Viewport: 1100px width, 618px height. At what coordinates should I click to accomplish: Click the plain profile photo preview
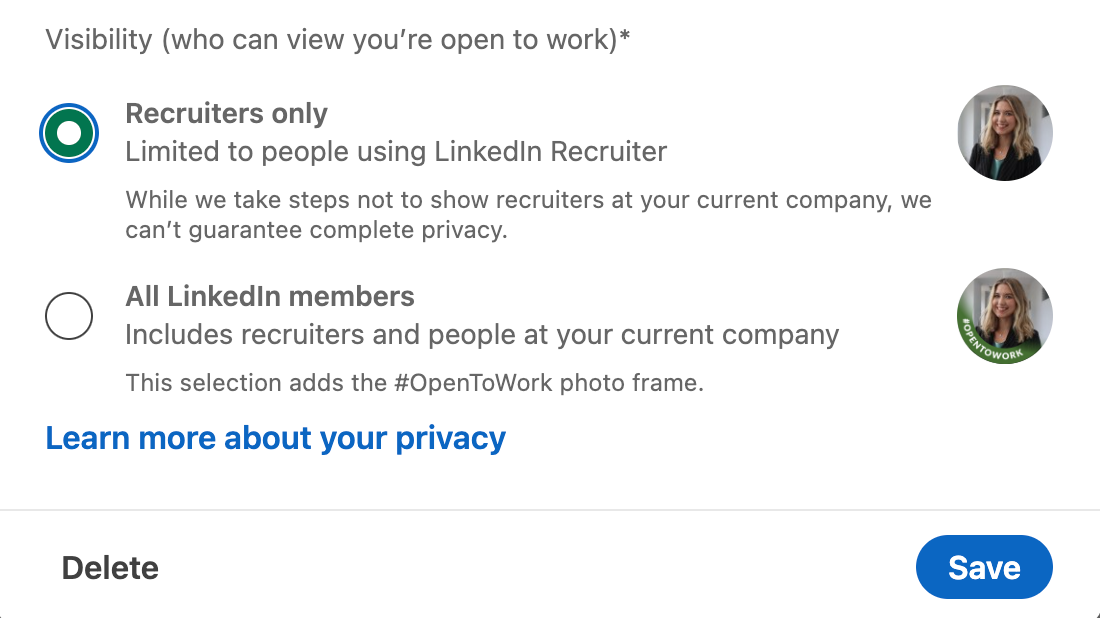point(1004,133)
